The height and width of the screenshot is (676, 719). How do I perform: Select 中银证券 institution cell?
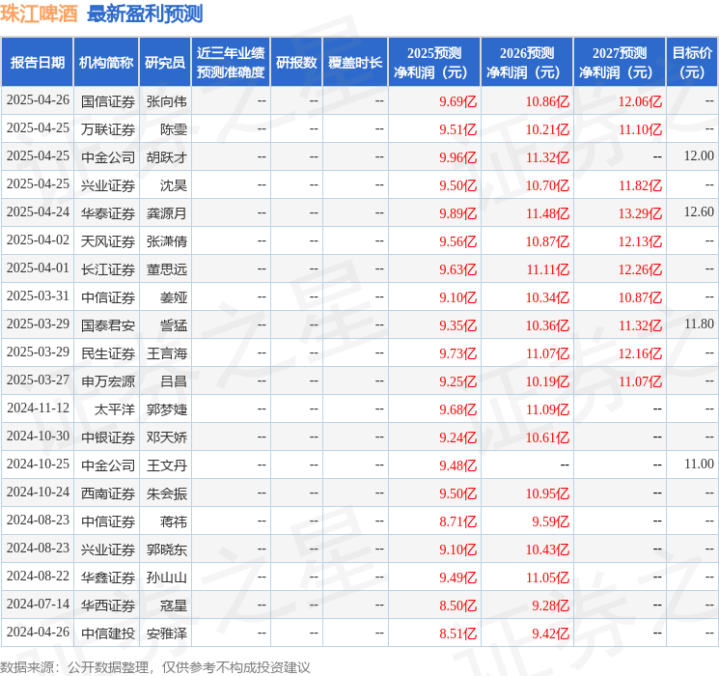coord(108,438)
